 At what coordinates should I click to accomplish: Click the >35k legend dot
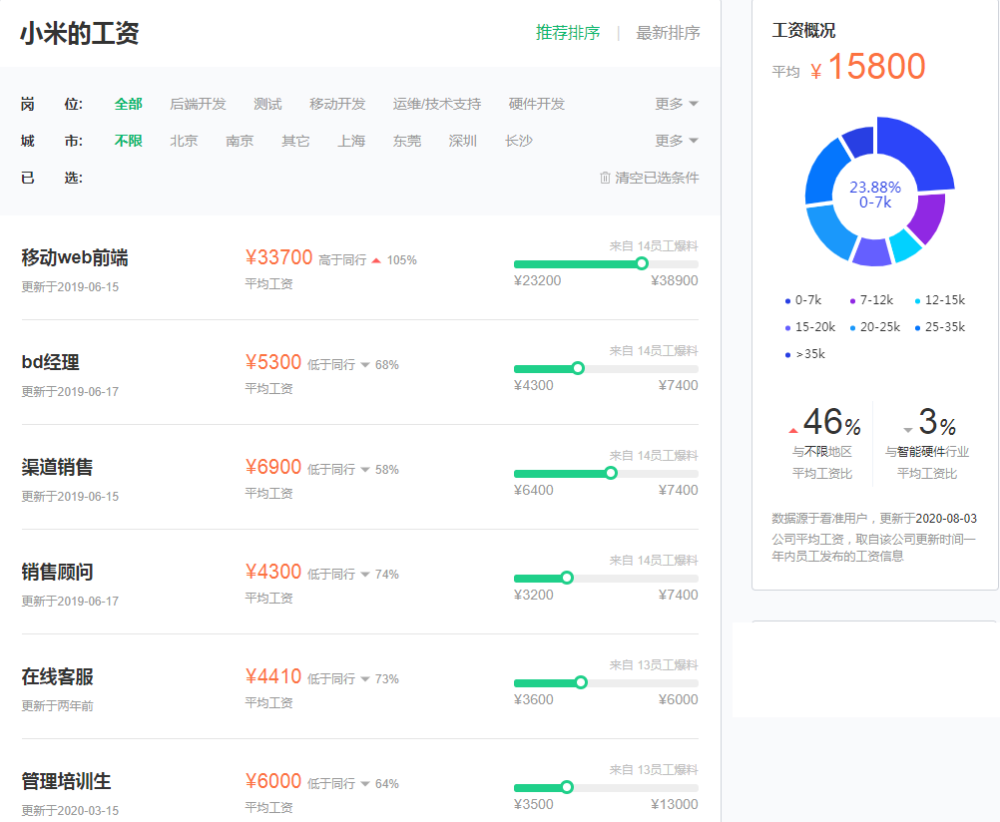788,355
